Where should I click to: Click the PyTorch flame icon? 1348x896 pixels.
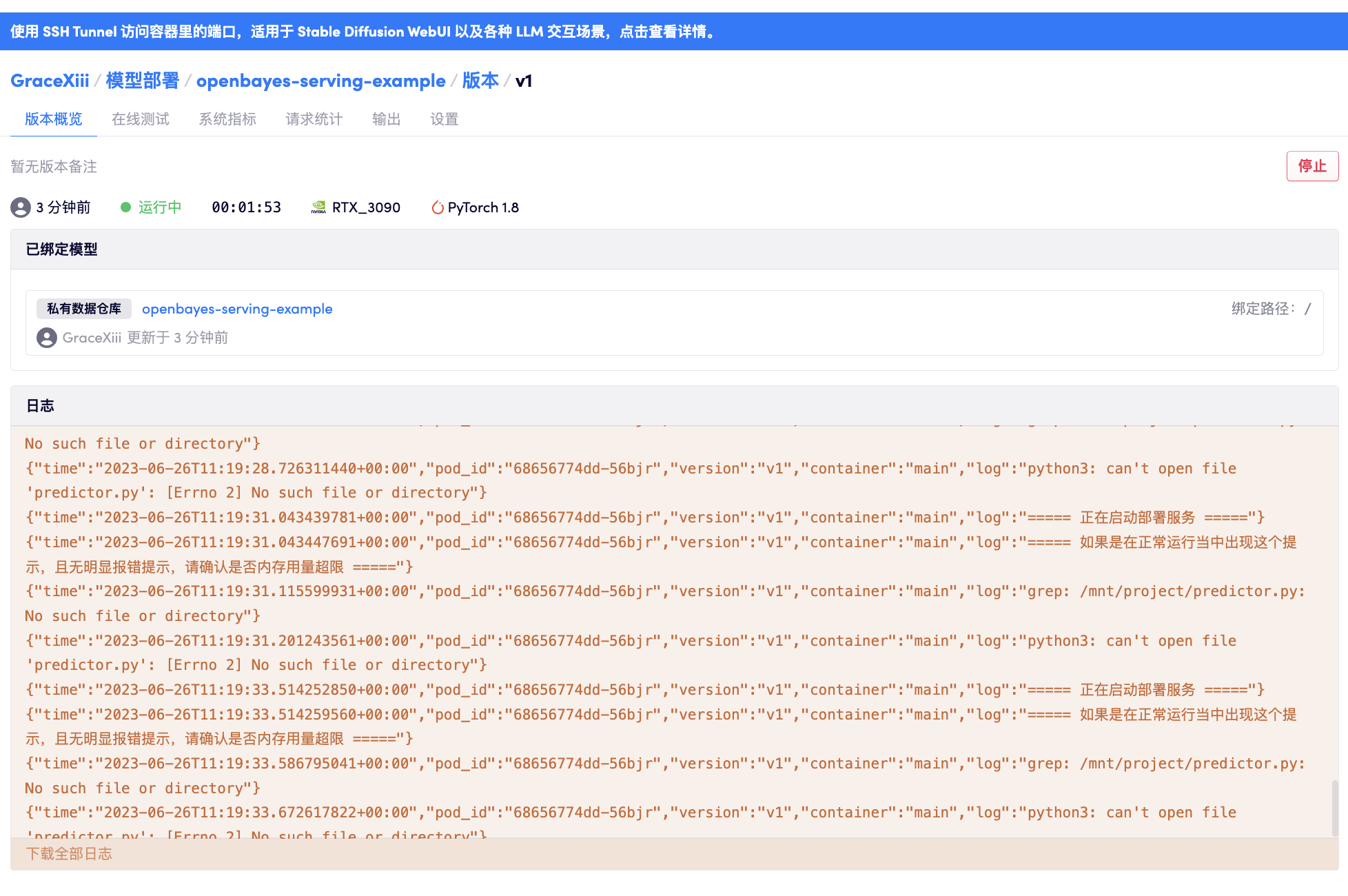click(x=437, y=207)
